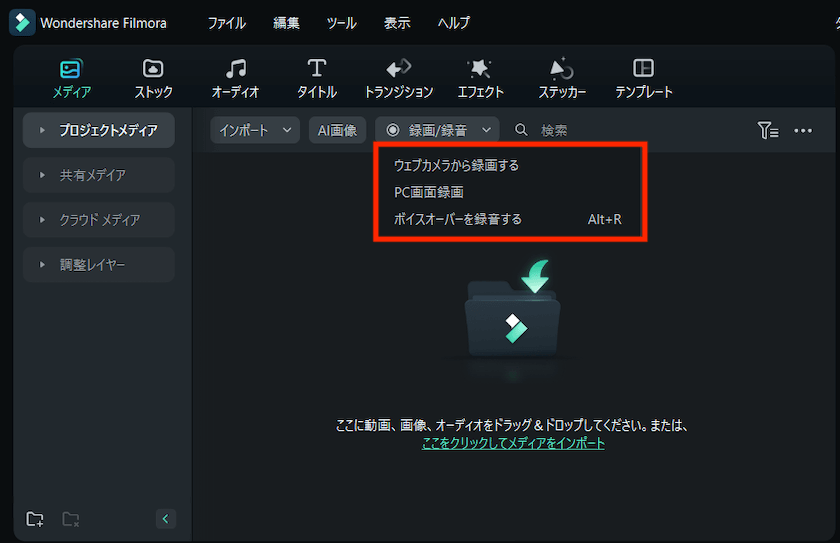Image resolution: width=840 pixels, height=543 pixels.
Task: Open the ファイル menu
Action: click(227, 23)
